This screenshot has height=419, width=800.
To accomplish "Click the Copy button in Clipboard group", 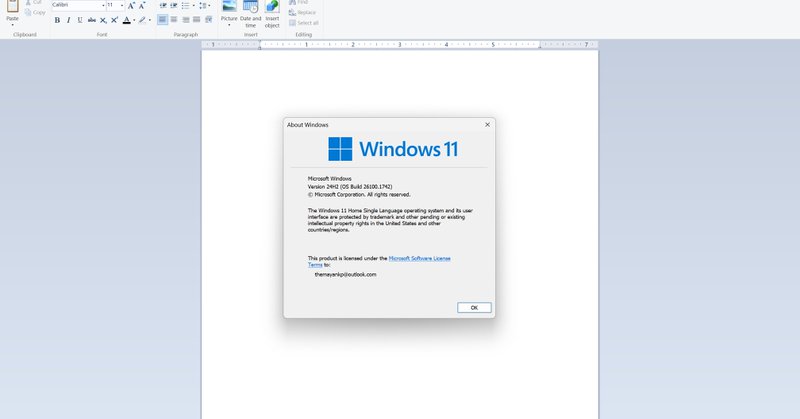I will pyautogui.click(x=35, y=12).
